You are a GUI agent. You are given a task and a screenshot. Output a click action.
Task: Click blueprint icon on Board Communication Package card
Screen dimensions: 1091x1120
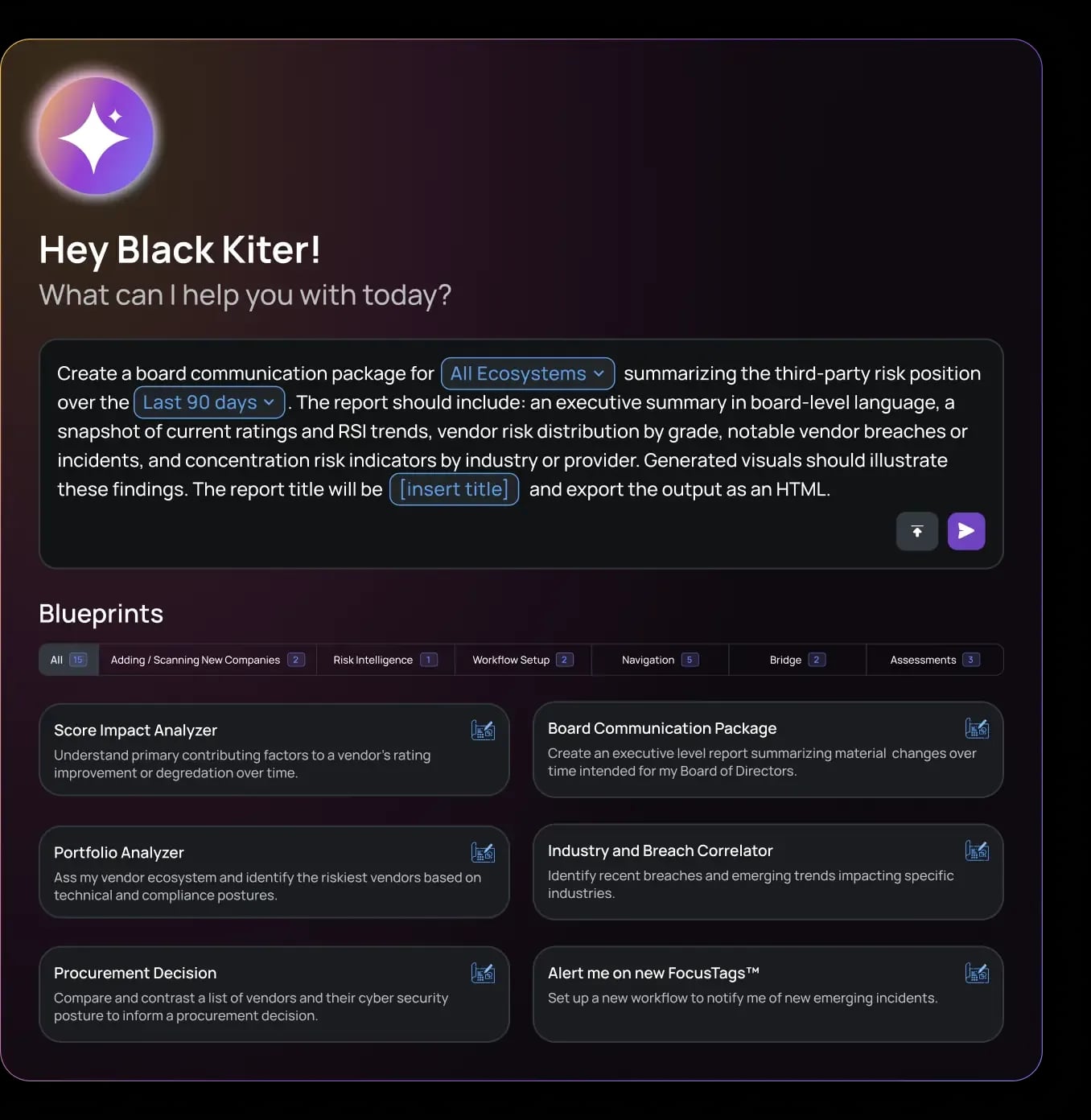pos(977,728)
